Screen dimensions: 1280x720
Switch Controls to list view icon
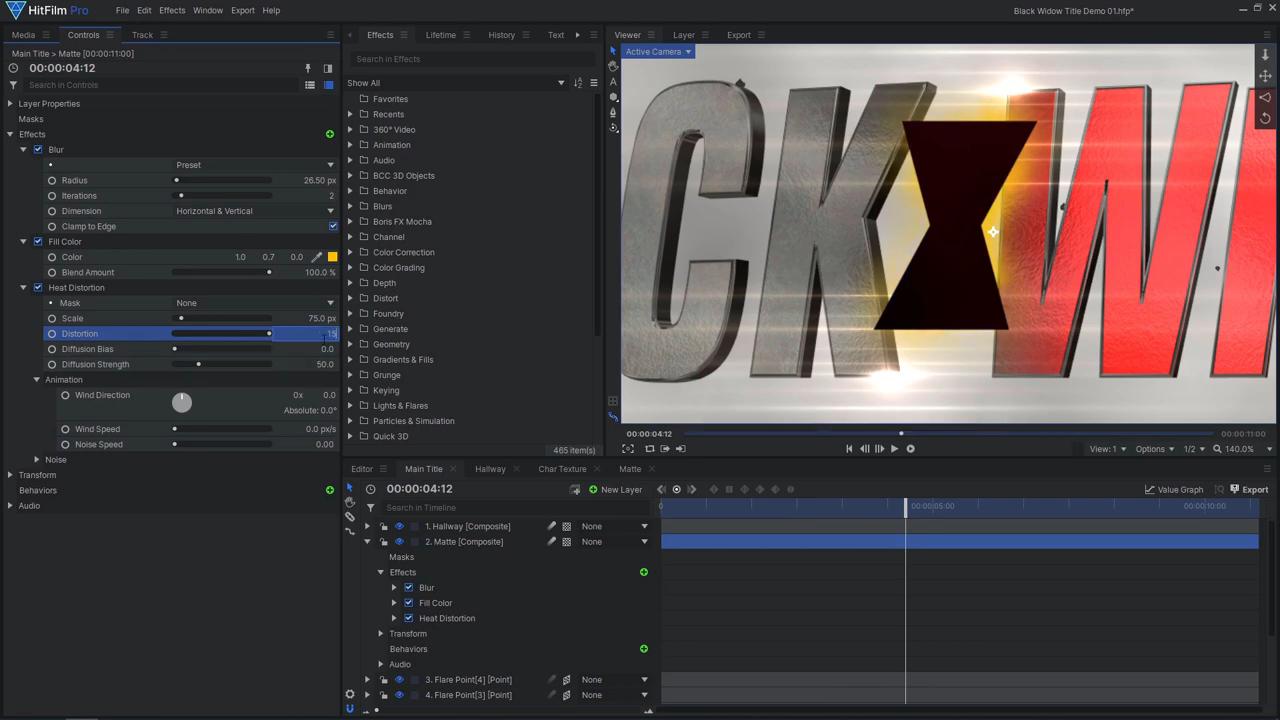click(310, 85)
